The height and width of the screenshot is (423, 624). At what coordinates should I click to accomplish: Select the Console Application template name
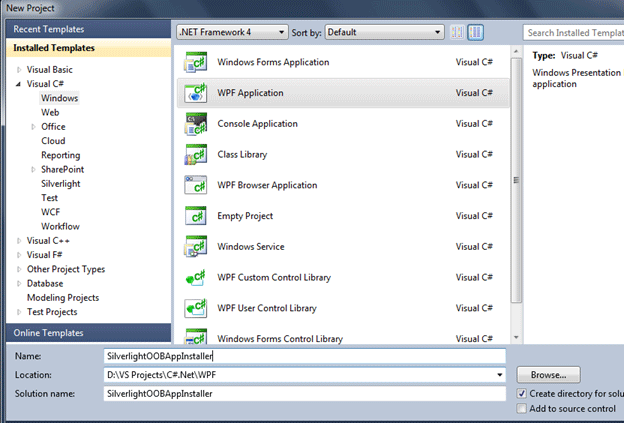point(257,124)
